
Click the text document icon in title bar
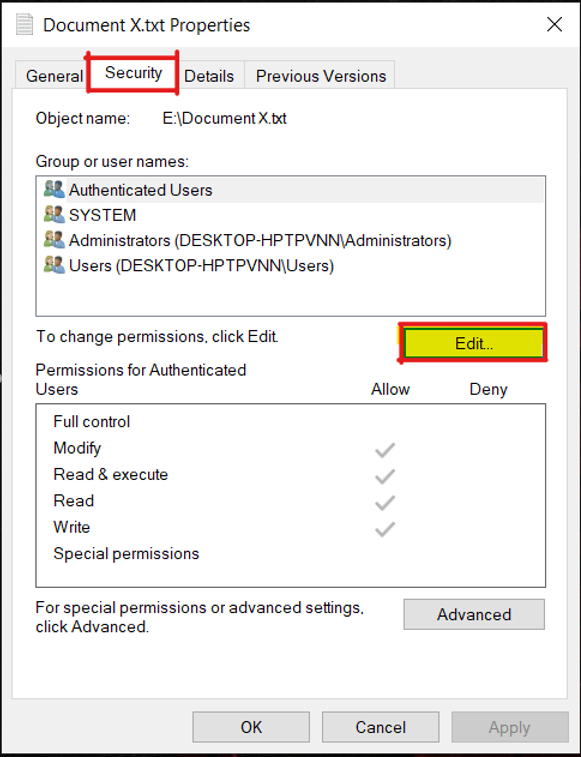24,25
